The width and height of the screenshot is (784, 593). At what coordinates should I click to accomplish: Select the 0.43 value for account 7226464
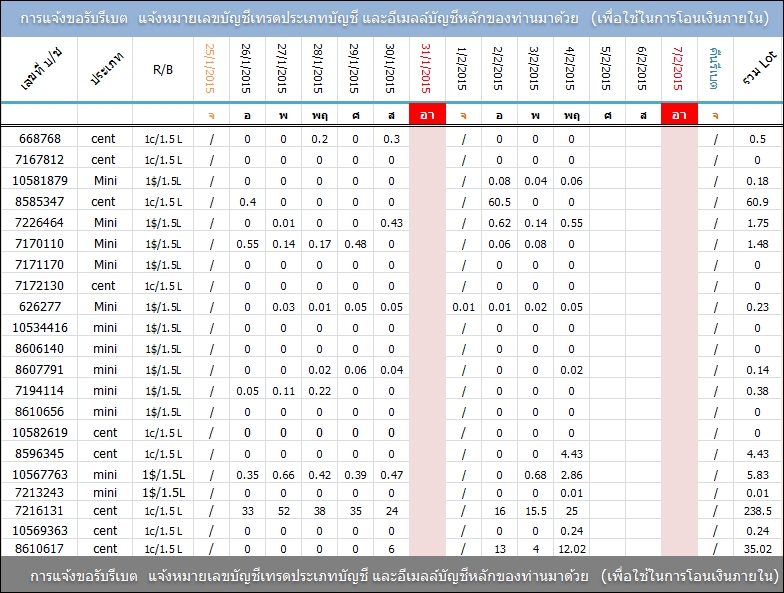391,223
